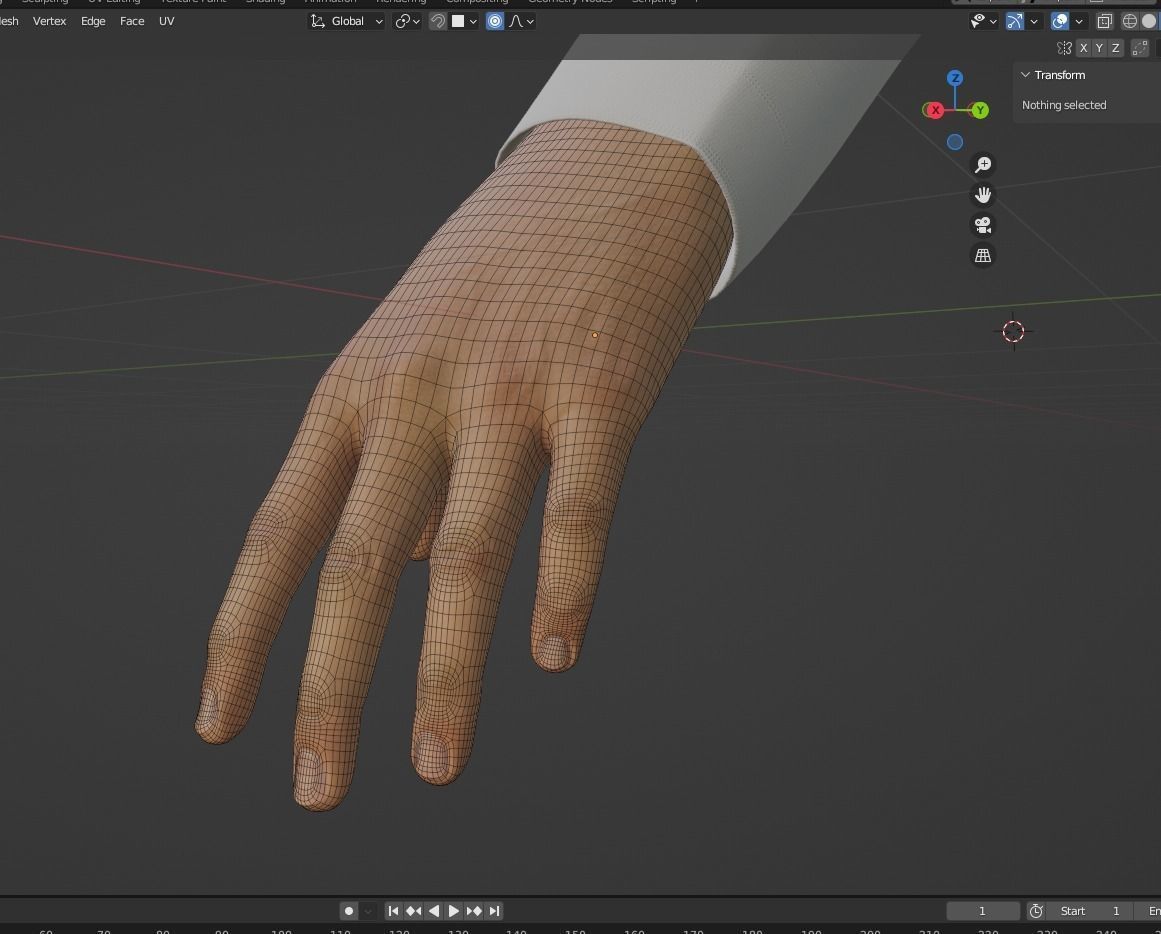Open viewport object visibility eye dropdown
1161x934 pixels.
pyautogui.click(x=983, y=21)
